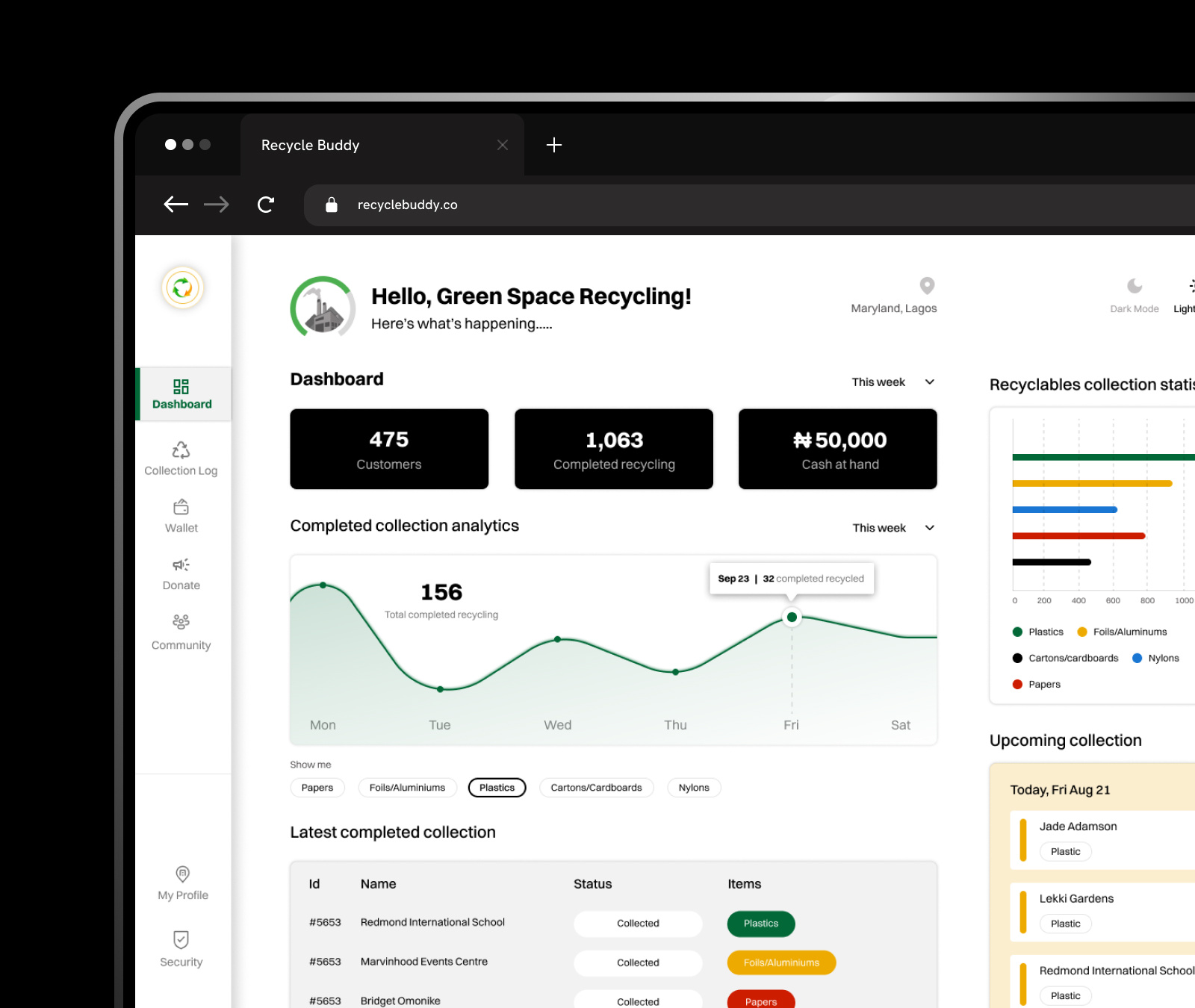Click the Green Space Recycling avatar
1195x1008 pixels.
click(x=323, y=308)
